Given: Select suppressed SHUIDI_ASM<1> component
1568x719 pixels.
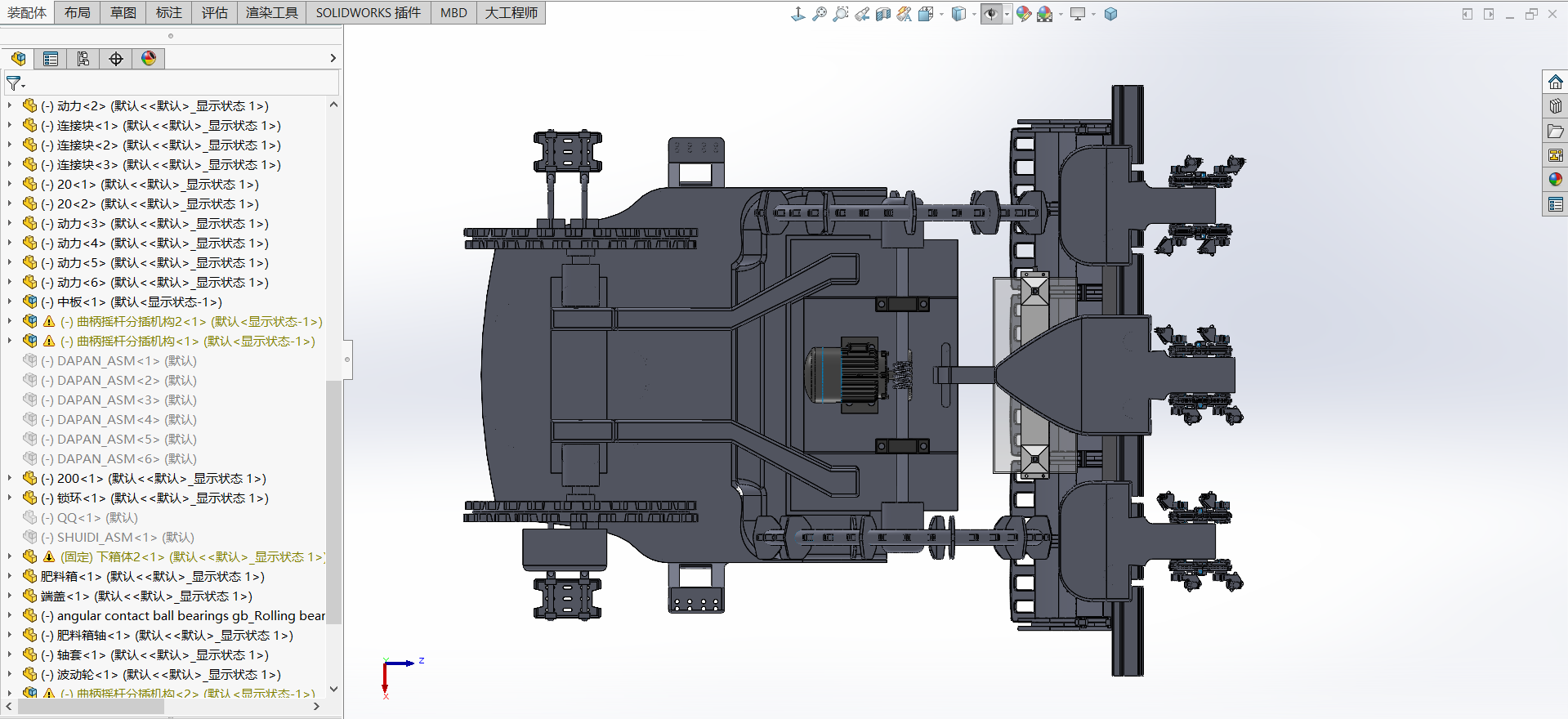Looking at the screenshot, I should click(118, 537).
